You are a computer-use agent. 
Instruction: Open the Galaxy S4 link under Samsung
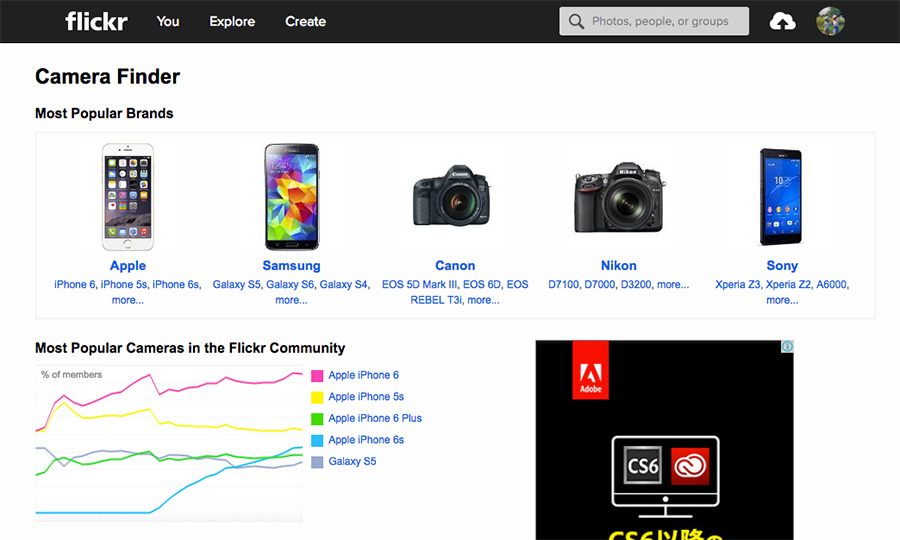[x=343, y=285]
